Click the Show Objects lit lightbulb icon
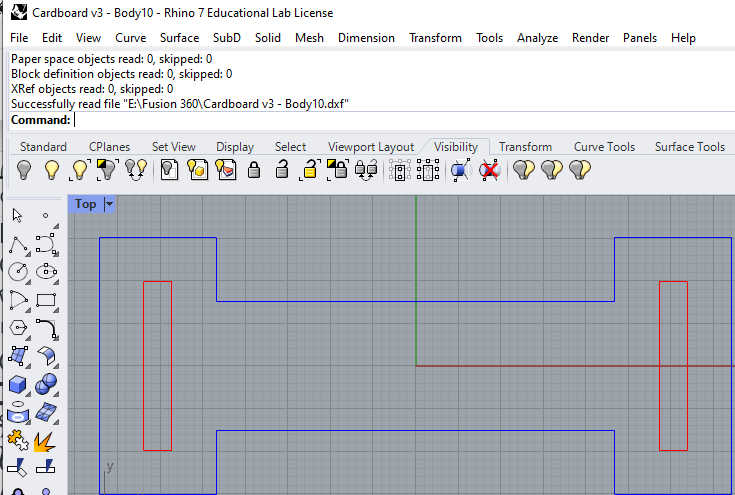The image size is (735, 495). pyautogui.click(x=51, y=170)
